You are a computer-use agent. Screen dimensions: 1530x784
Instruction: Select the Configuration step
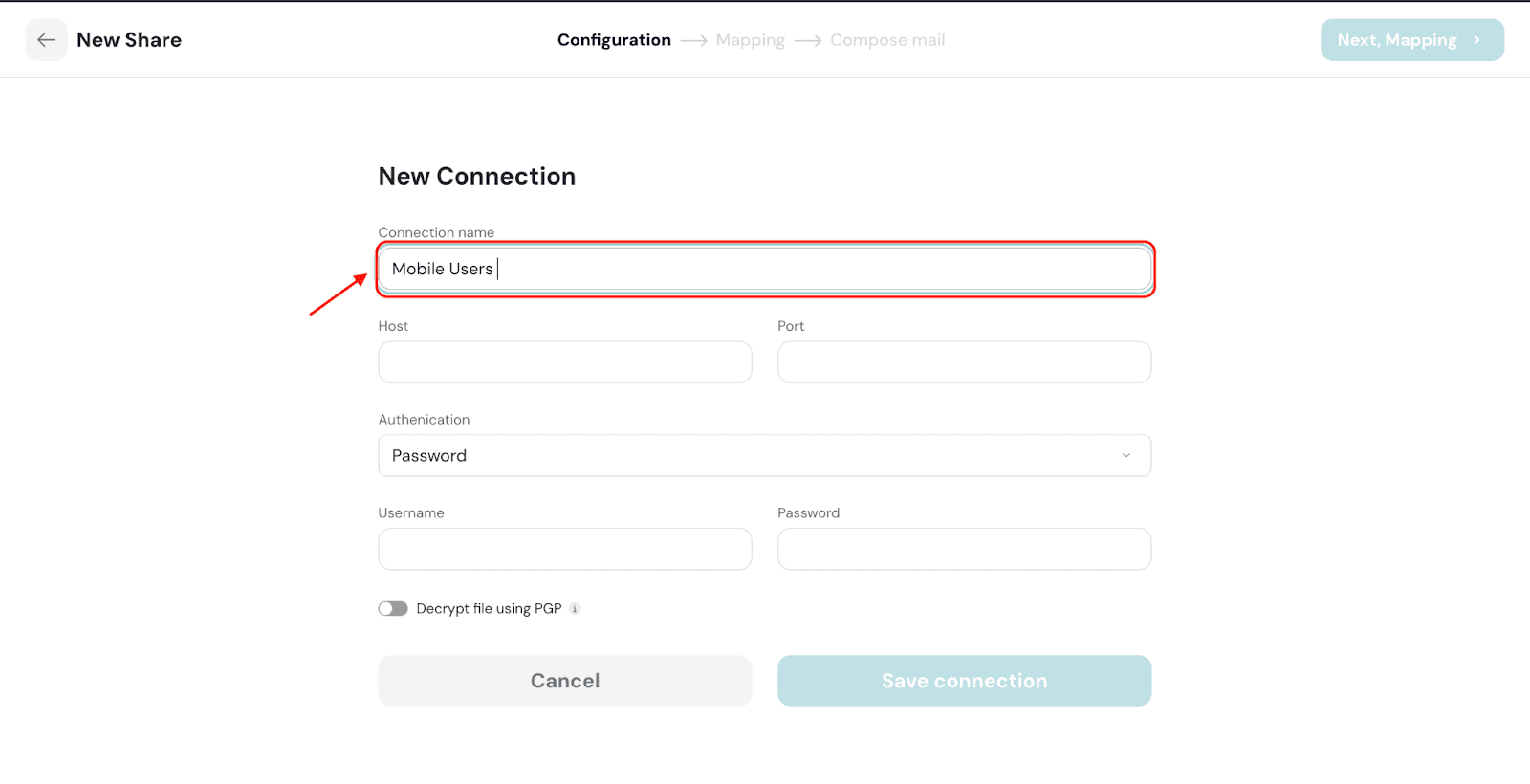tap(614, 40)
